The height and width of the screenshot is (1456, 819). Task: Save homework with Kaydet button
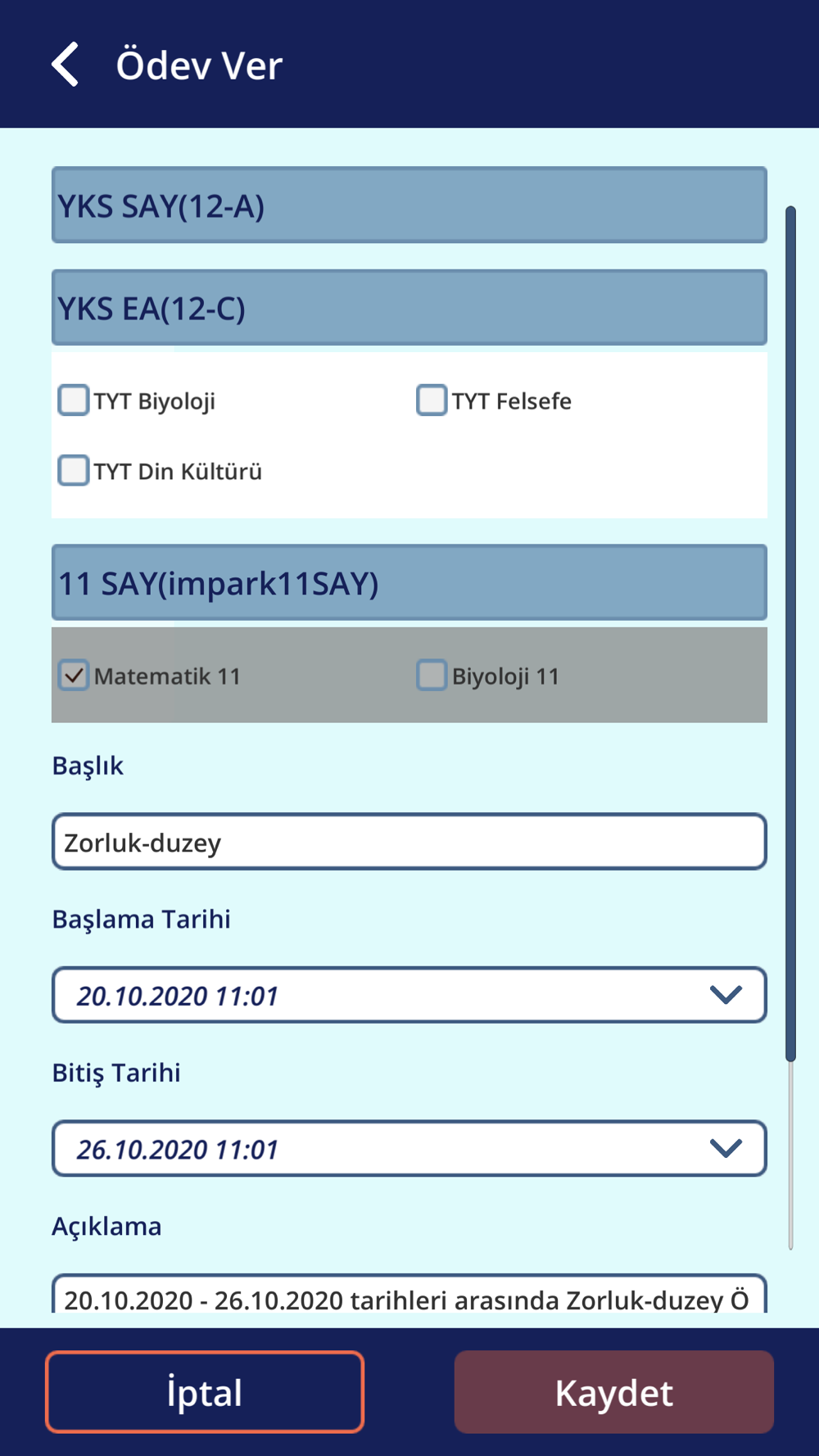coord(614,1392)
